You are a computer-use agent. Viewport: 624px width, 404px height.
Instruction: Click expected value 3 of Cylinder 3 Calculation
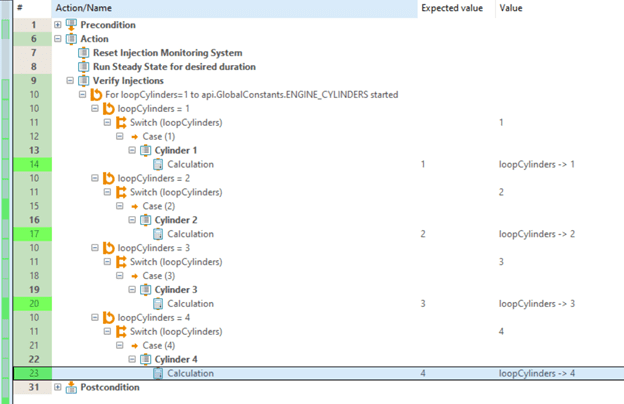pyautogui.click(x=423, y=303)
